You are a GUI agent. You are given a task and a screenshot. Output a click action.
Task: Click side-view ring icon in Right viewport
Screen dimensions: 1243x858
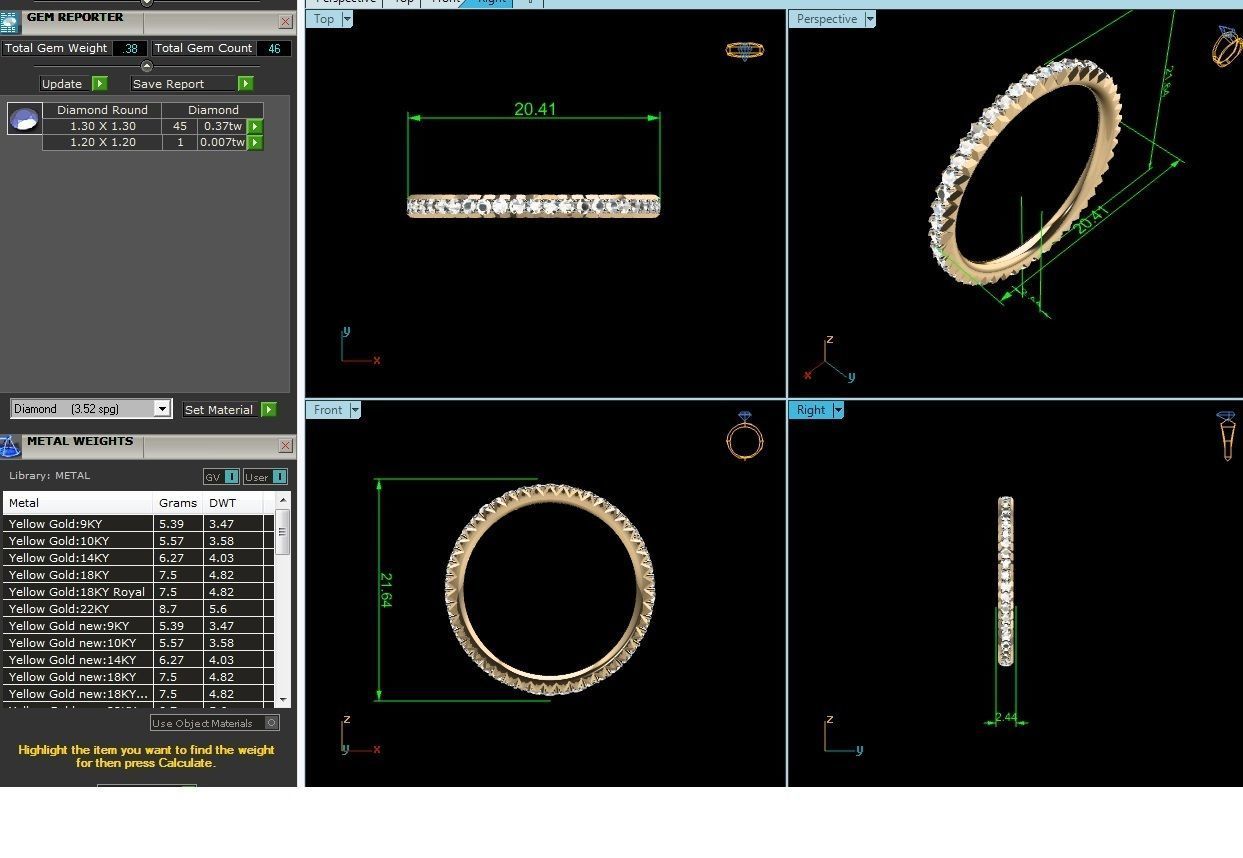click(x=1227, y=436)
